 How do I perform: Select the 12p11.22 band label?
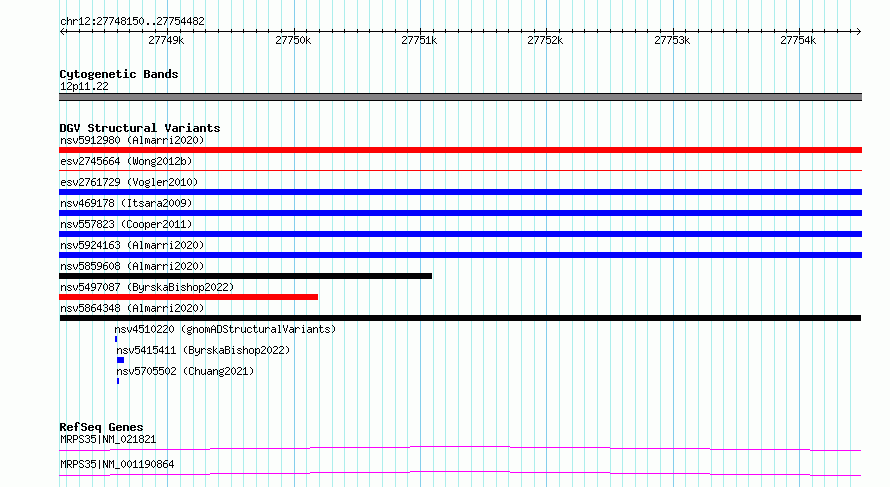[x=84, y=86]
